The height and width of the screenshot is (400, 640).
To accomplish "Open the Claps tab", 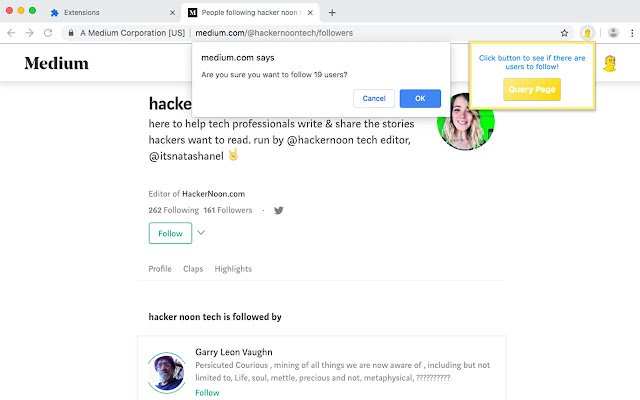I will 193,269.
